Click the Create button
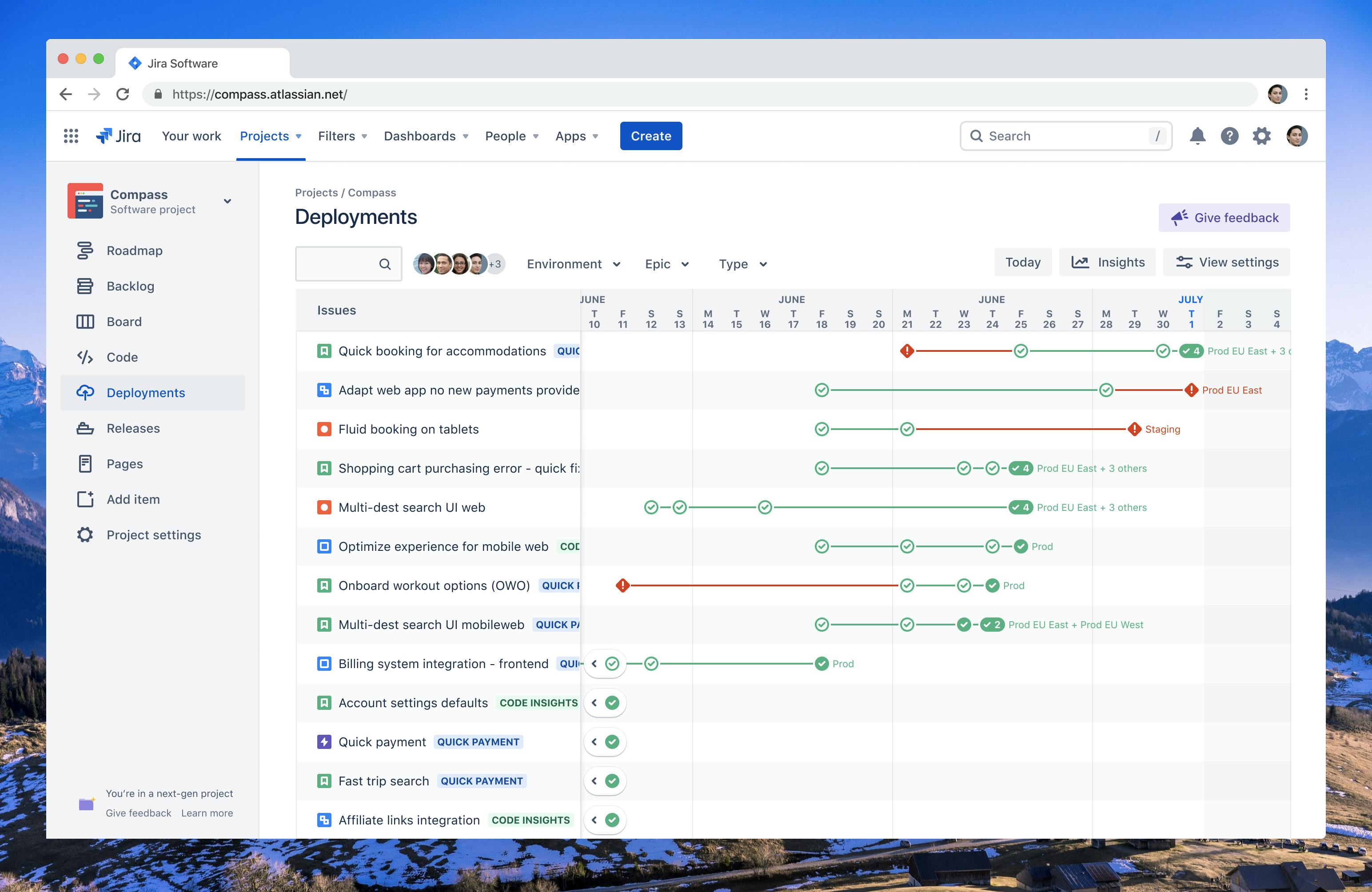The height and width of the screenshot is (892, 1372). tap(651, 136)
